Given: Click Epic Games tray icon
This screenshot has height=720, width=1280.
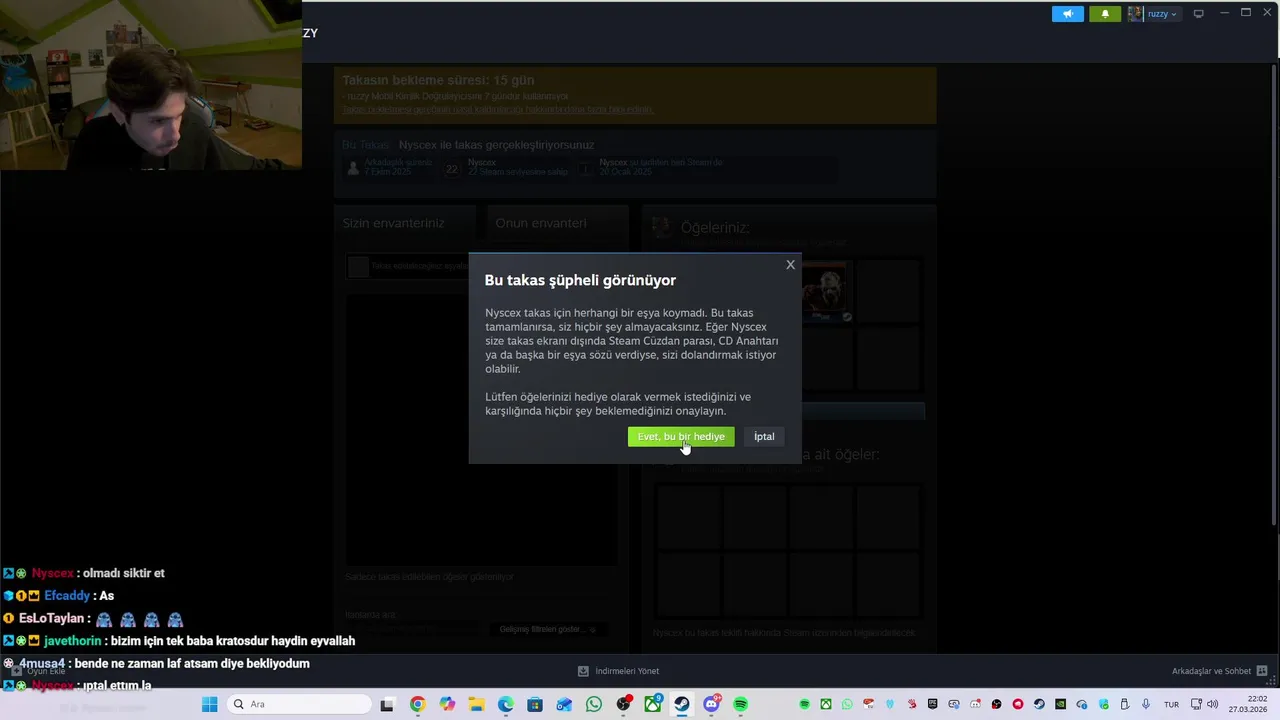Looking at the screenshot, I should coord(932,704).
